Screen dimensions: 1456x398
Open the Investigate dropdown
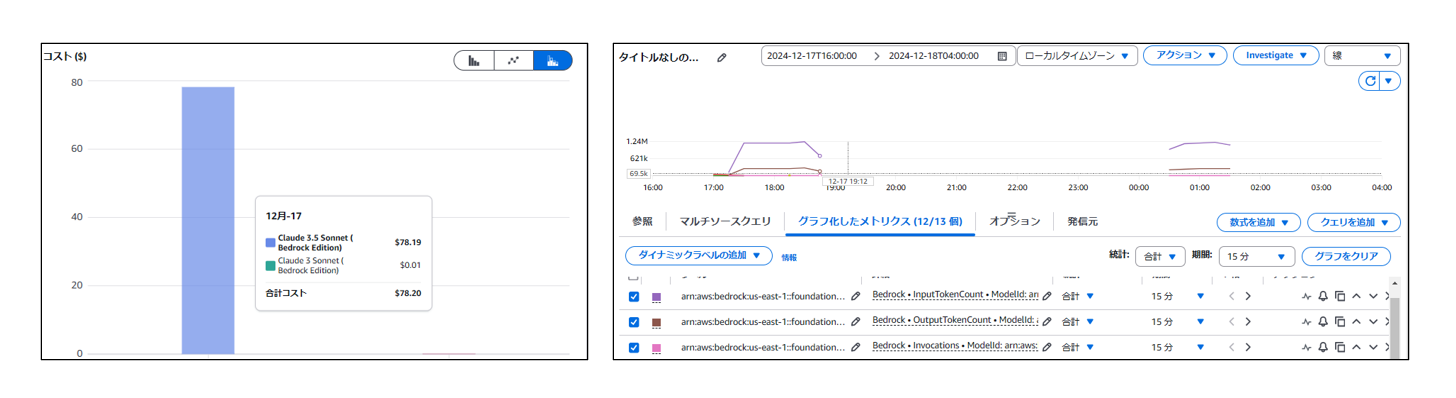1275,56
